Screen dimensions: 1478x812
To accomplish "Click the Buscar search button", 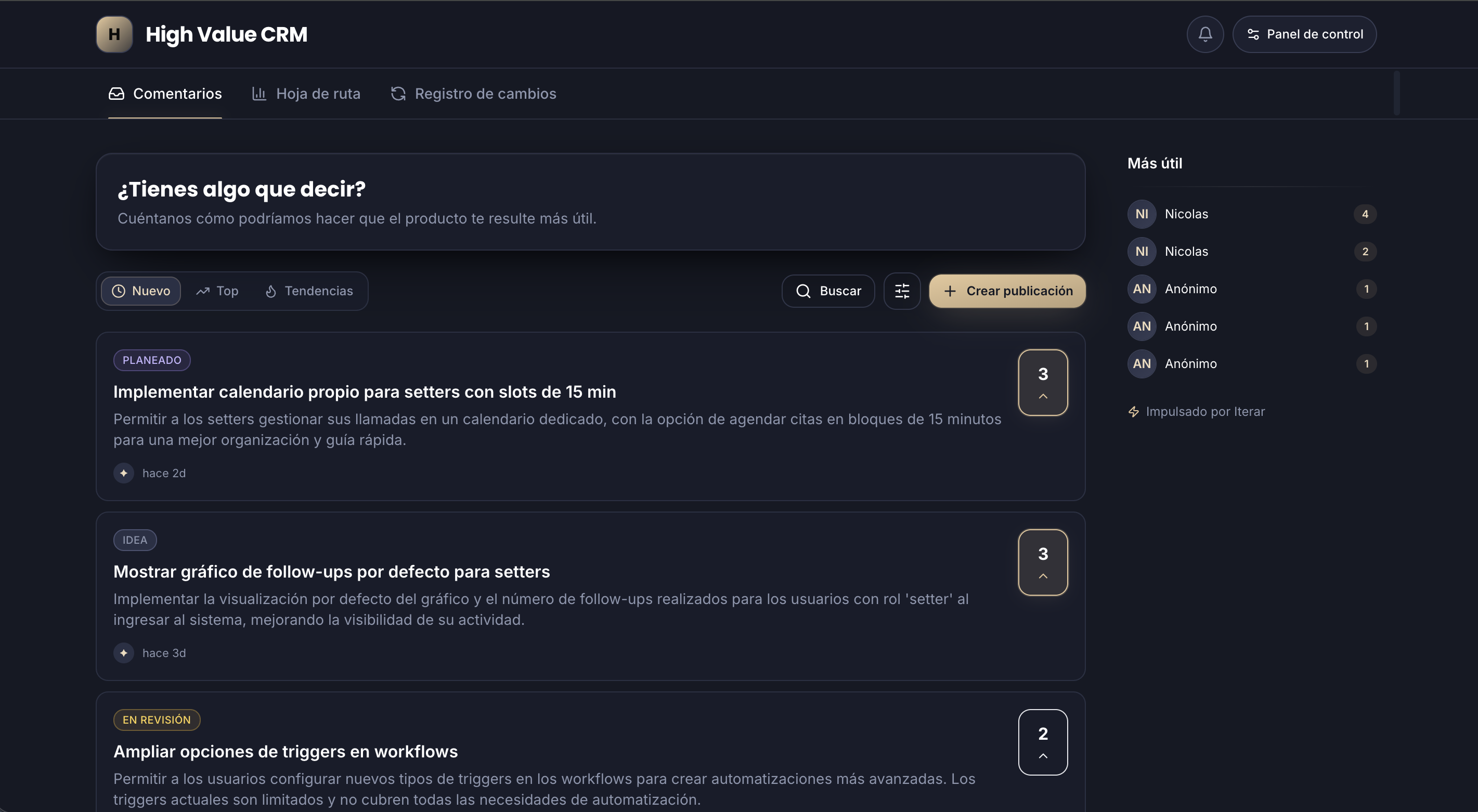I will tap(828, 291).
